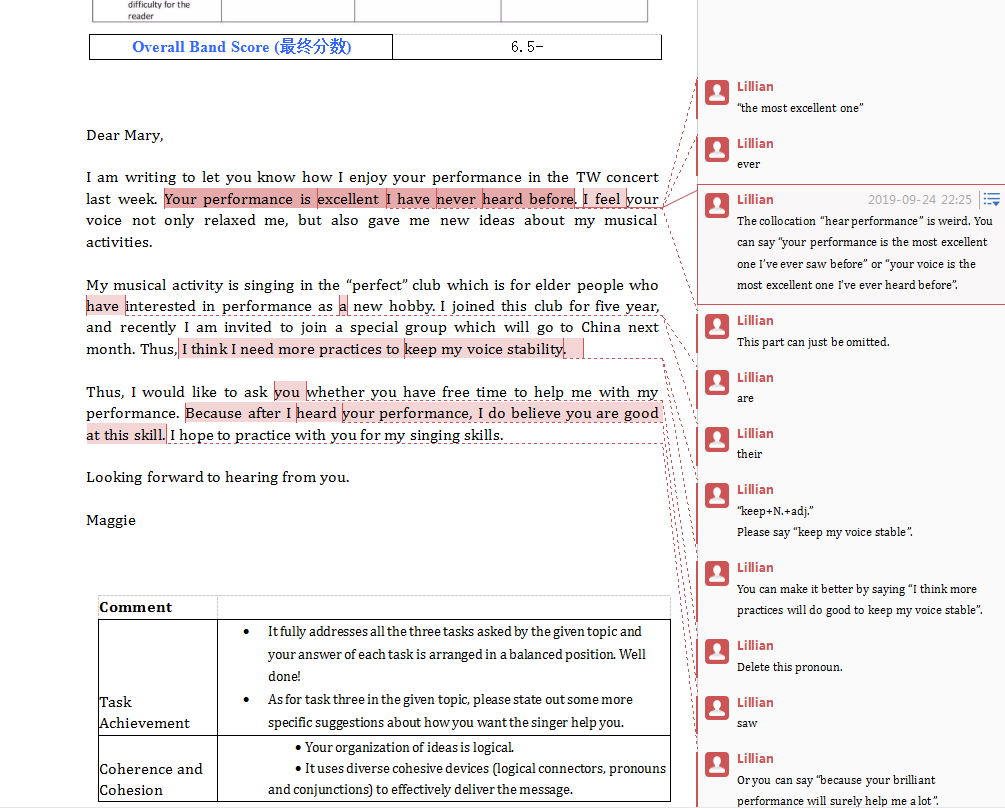Click the highlighted phrase "Because after I"
Screen dimensions: 1005x808
pos(238,413)
